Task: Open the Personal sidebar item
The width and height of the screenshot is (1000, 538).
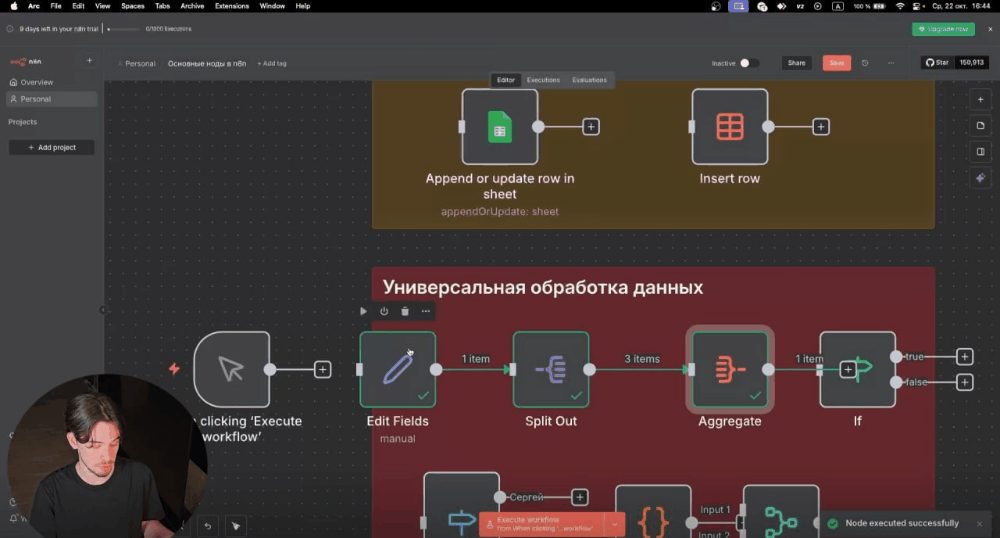Action: [x=51, y=99]
